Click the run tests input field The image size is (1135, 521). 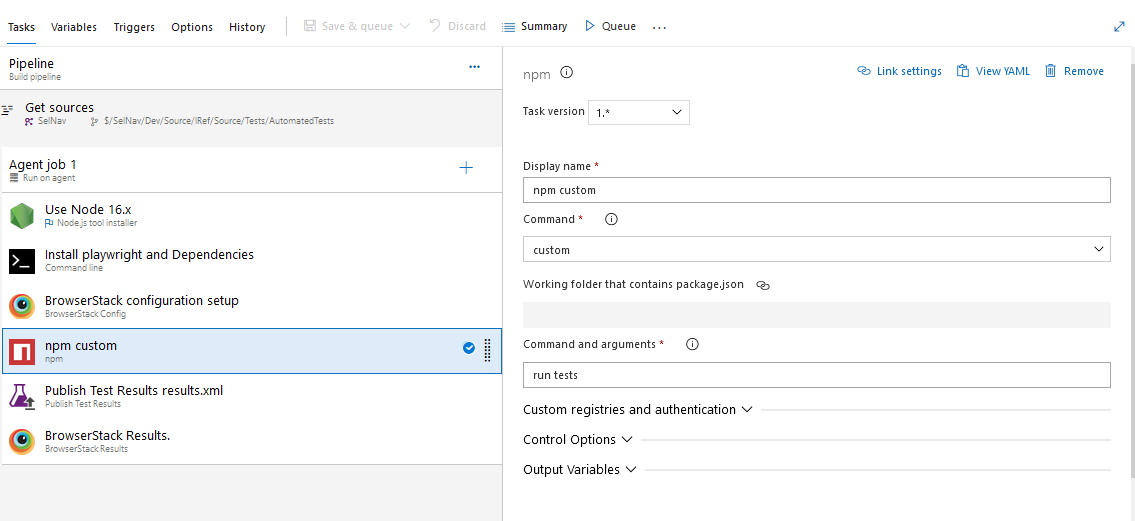(x=817, y=375)
